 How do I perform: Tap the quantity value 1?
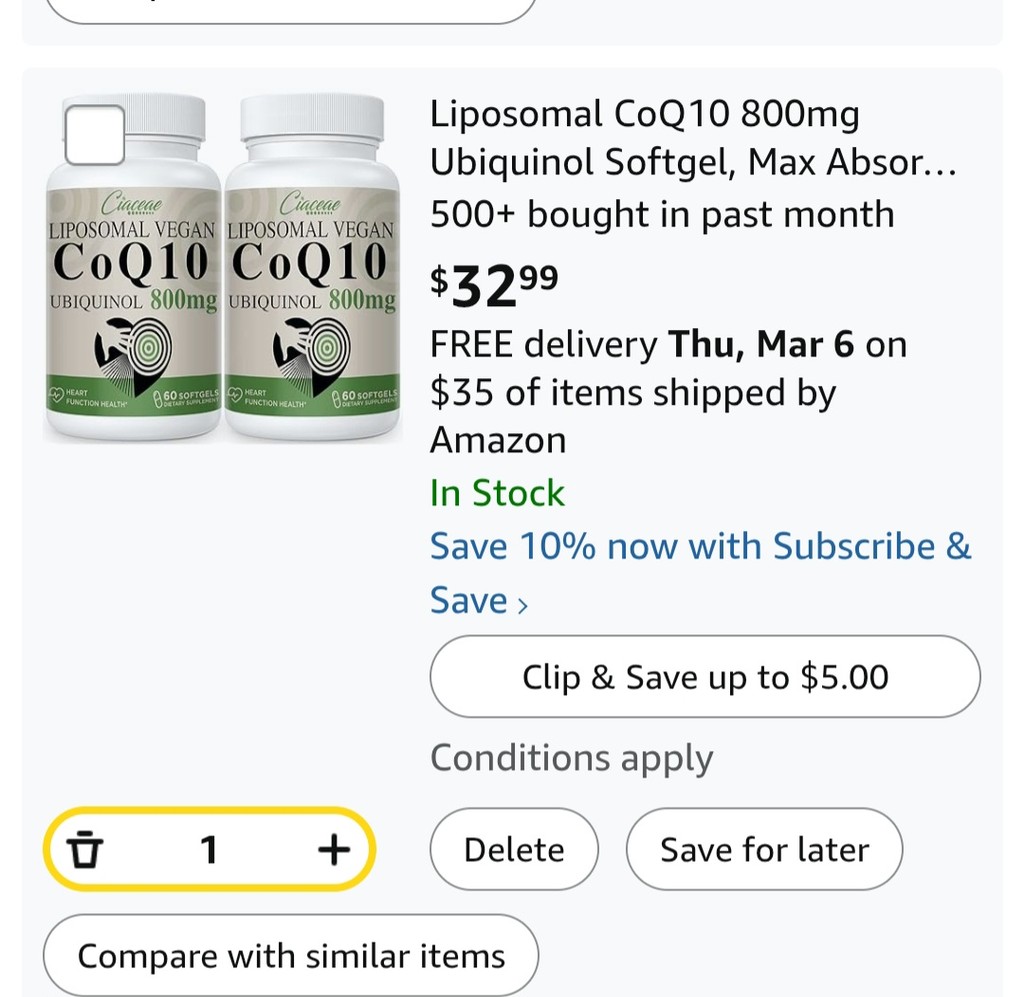click(x=209, y=849)
